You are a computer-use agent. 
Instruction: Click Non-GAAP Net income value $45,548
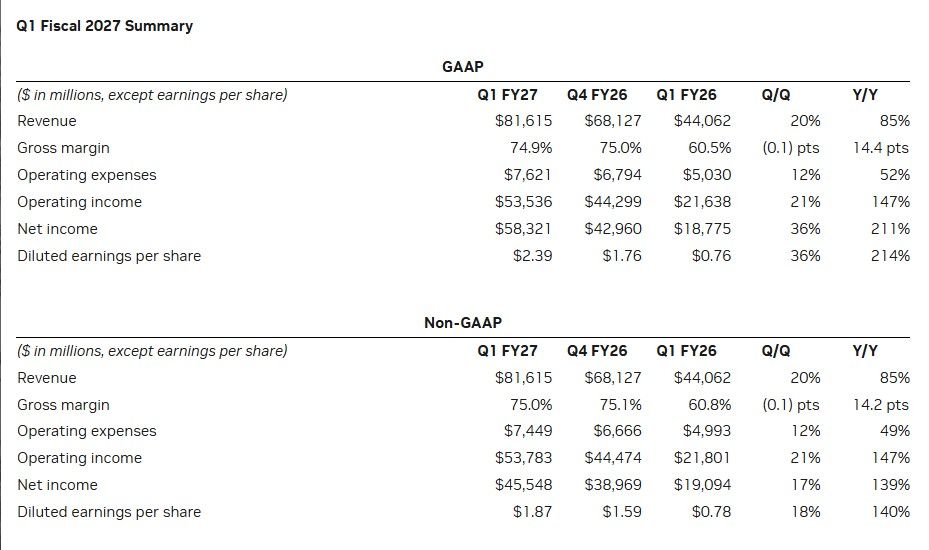[523, 485]
